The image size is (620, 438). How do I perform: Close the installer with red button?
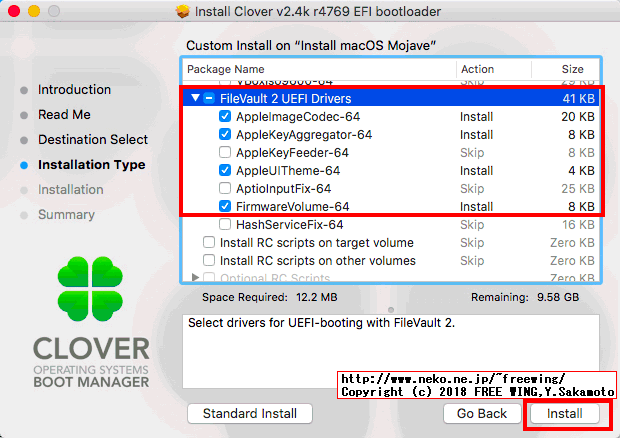coord(14,11)
